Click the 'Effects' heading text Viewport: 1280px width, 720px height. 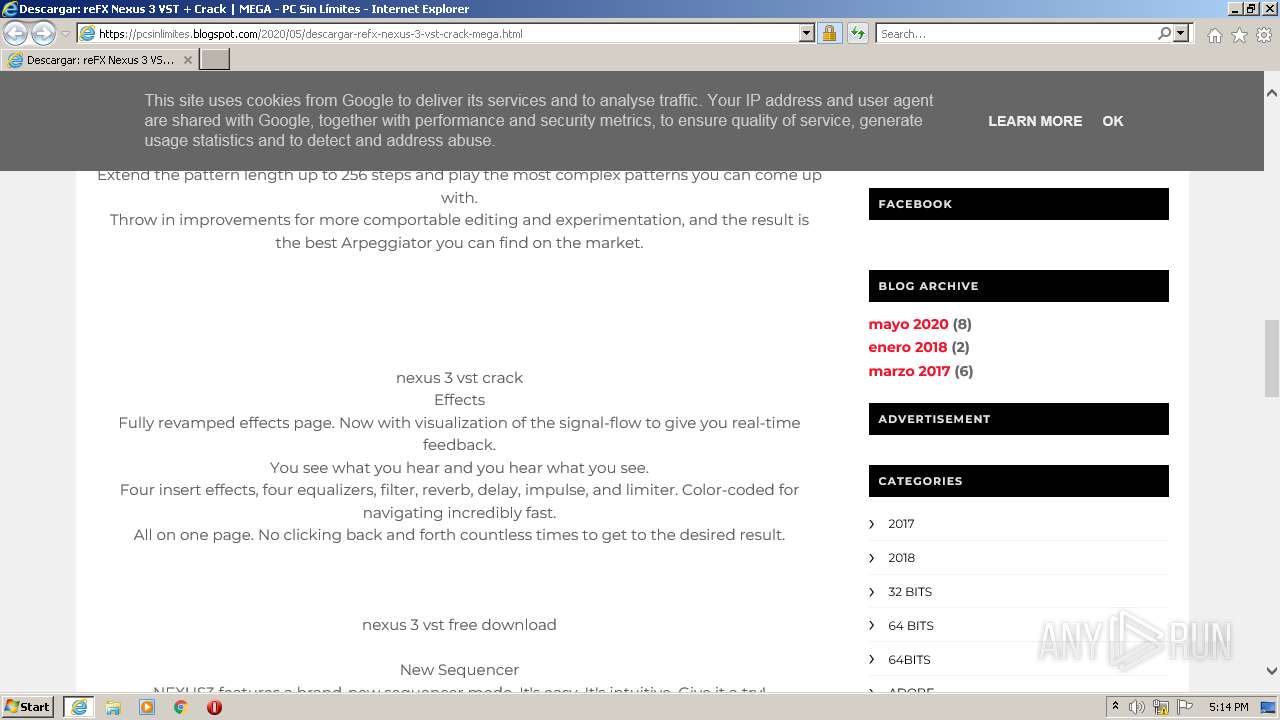(x=459, y=400)
